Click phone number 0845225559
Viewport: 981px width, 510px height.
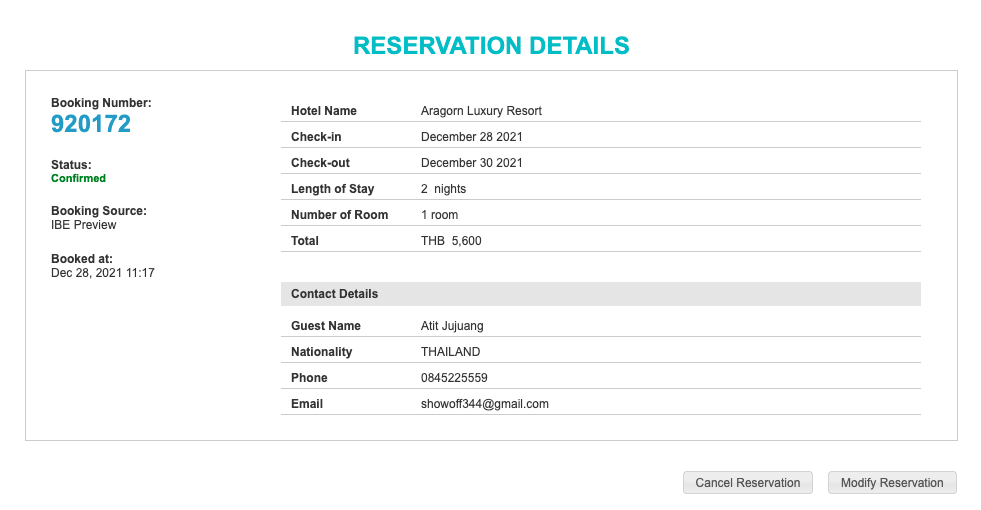click(x=454, y=378)
